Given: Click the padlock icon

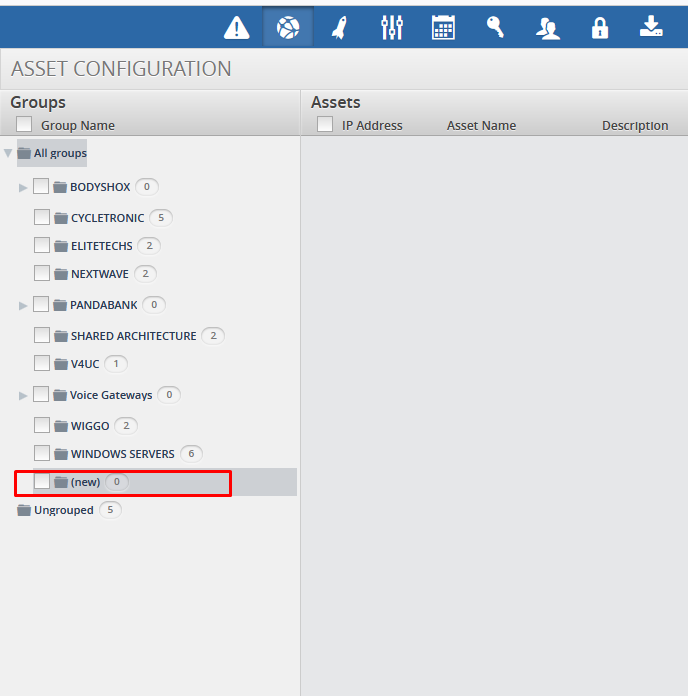Looking at the screenshot, I should [x=600, y=28].
